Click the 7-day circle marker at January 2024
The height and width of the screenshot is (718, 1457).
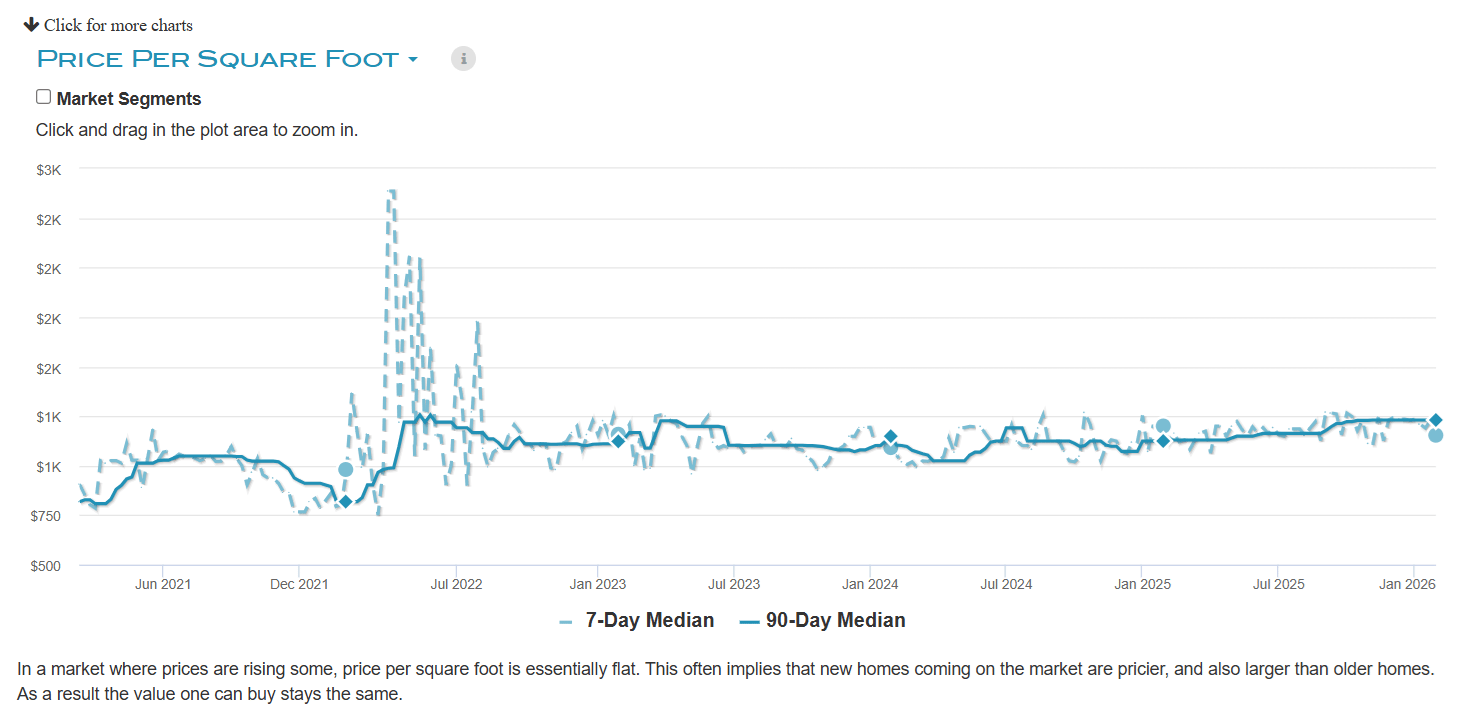coord(890,448)
